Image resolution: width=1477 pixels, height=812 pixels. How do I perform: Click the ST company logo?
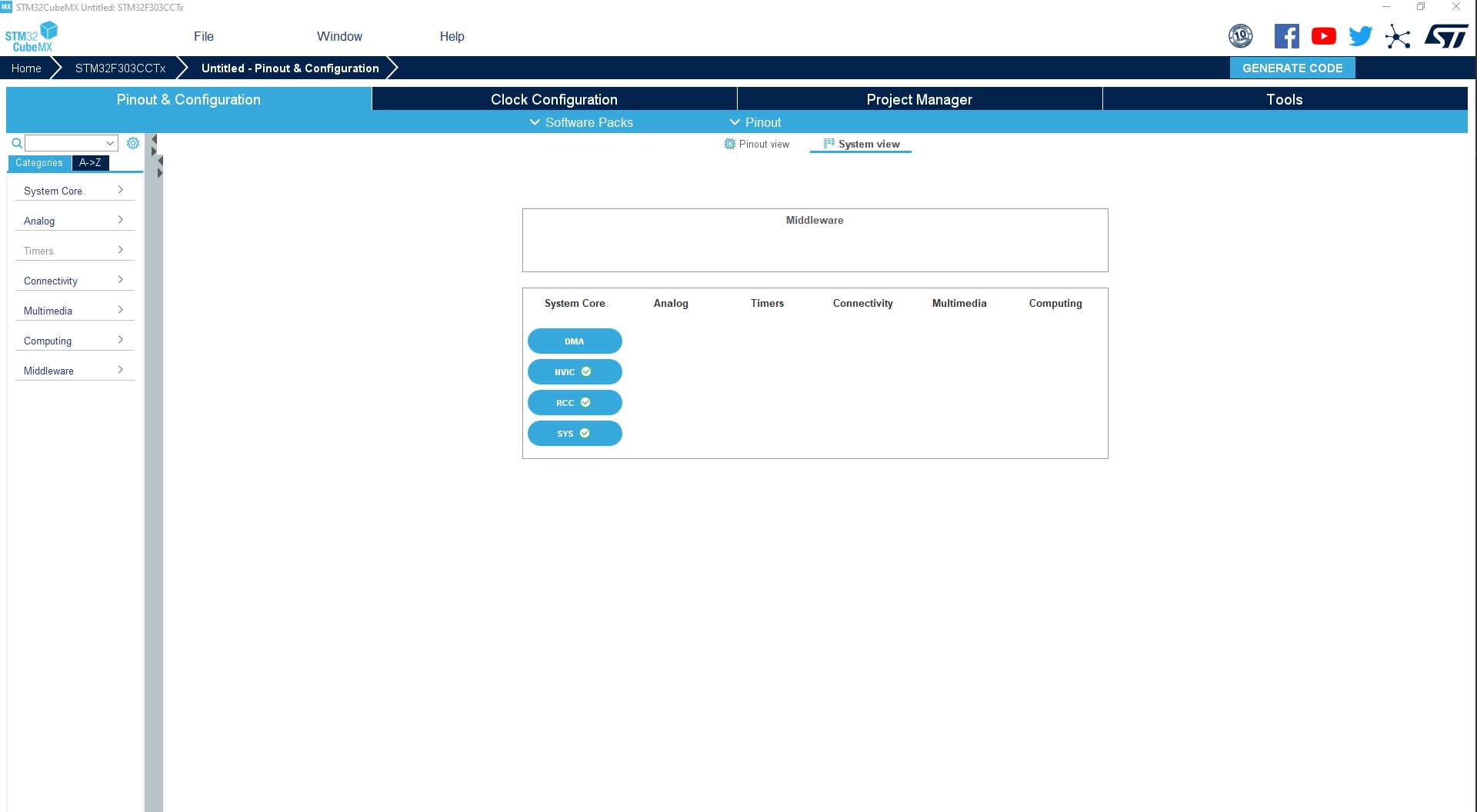click(1446, 36)
